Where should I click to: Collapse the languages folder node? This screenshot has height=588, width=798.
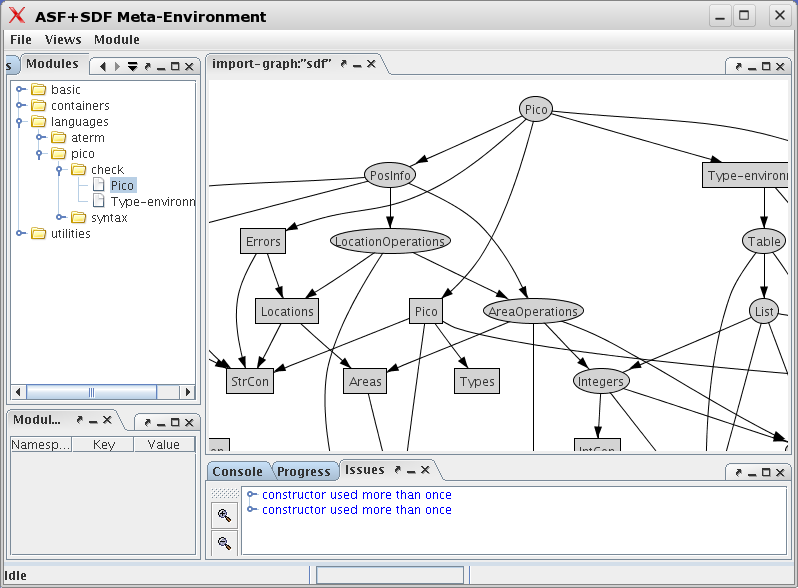point(20,122)
